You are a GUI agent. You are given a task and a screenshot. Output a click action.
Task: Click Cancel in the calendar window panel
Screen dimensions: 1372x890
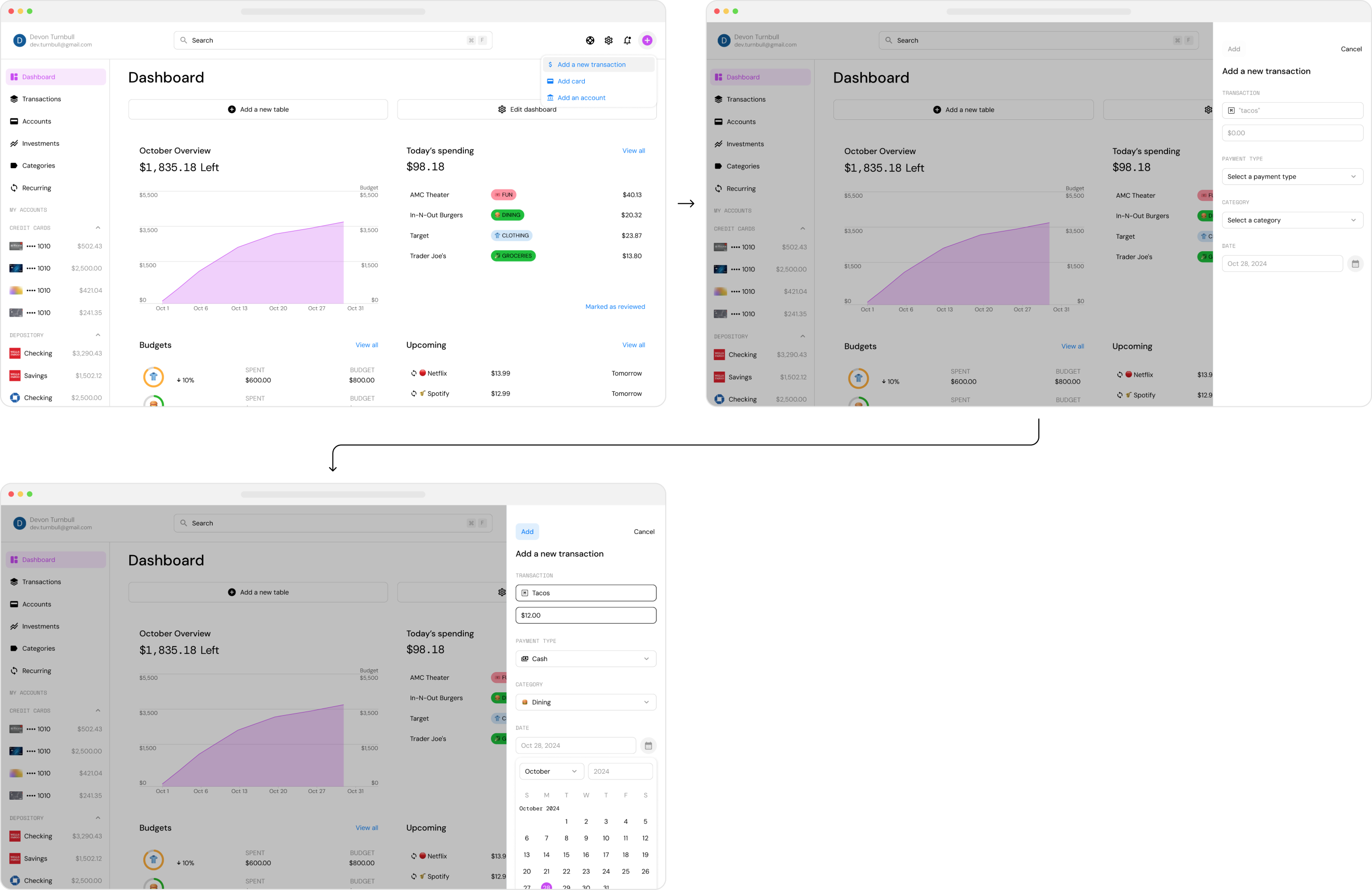644,531
